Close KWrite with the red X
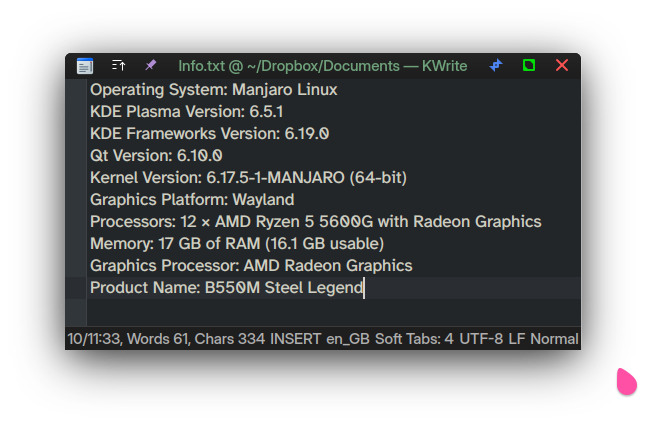The image size is (646, 427). point(562,65)
